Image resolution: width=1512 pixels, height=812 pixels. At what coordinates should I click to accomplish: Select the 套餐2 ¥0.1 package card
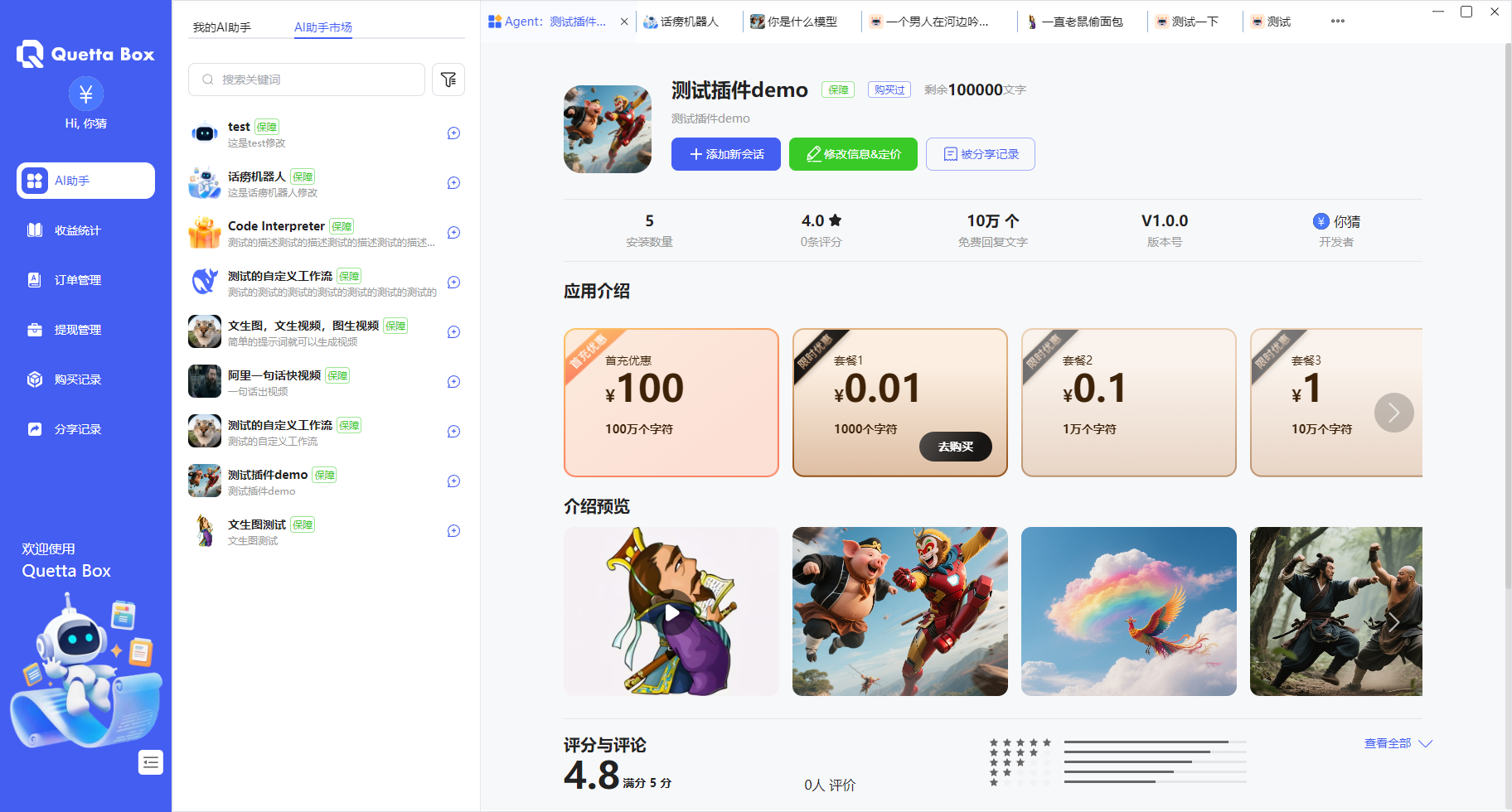click(1129, 403)
